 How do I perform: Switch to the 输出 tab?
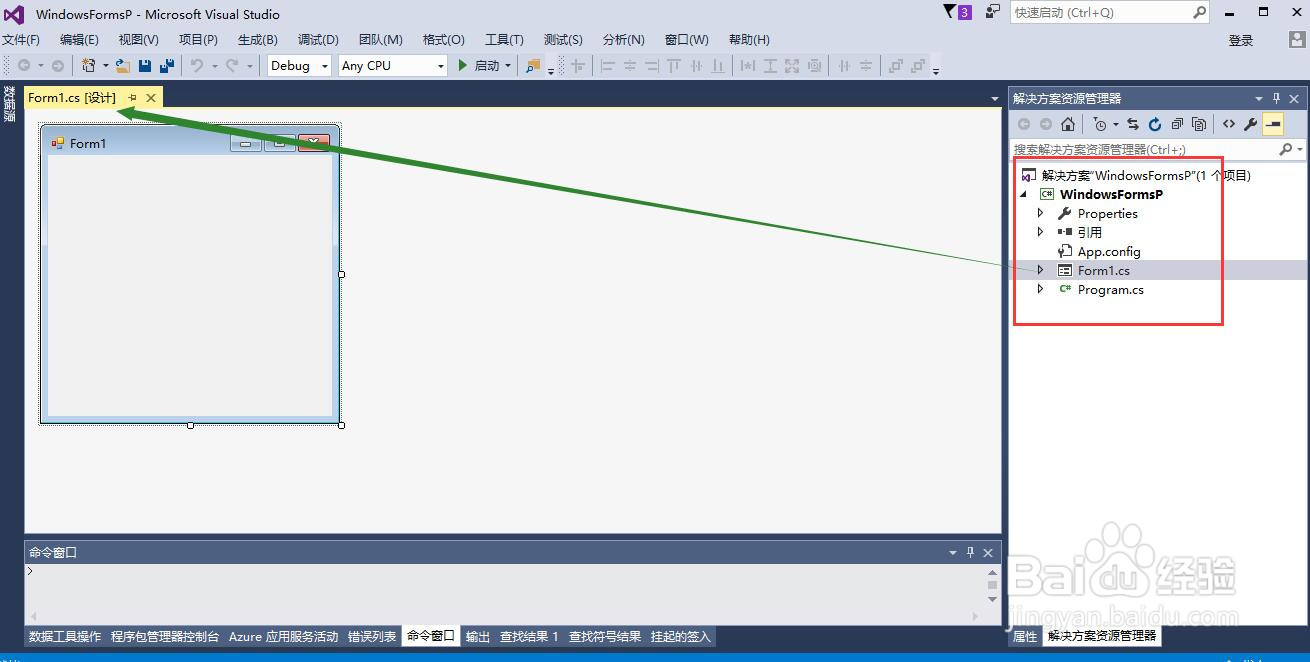[478, 636]
